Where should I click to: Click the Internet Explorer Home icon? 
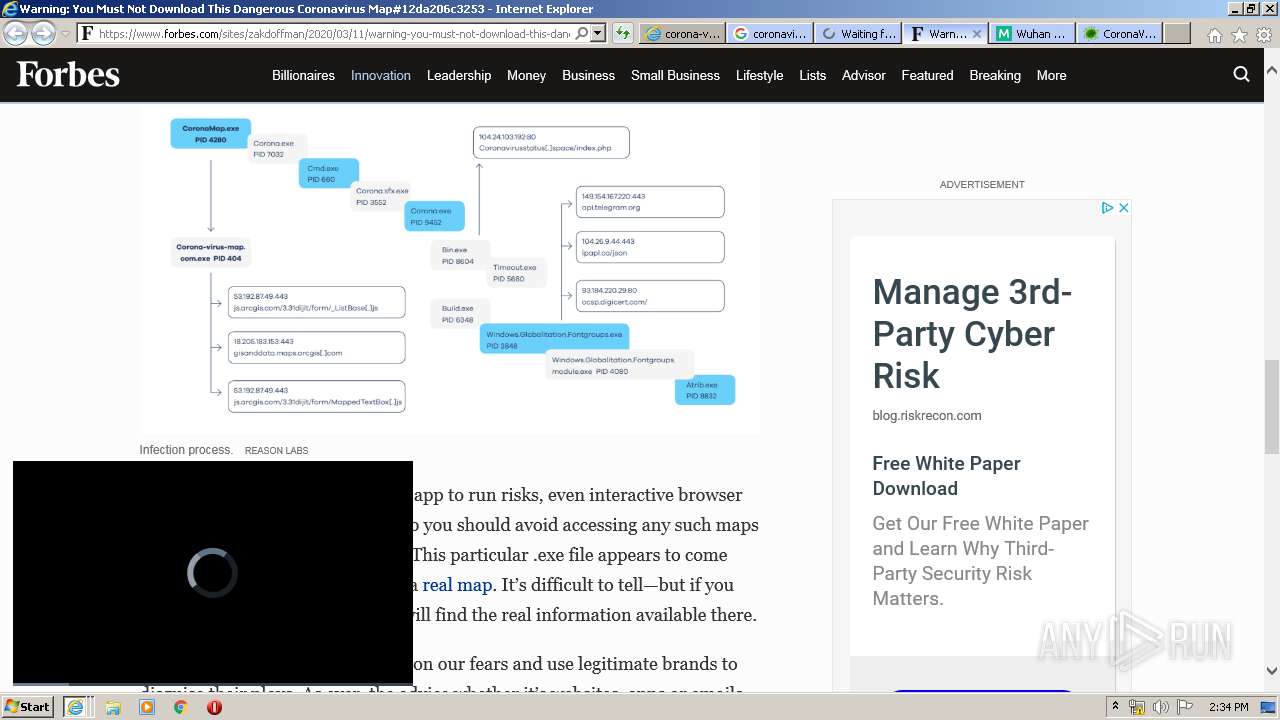(x=1214, y=35)
